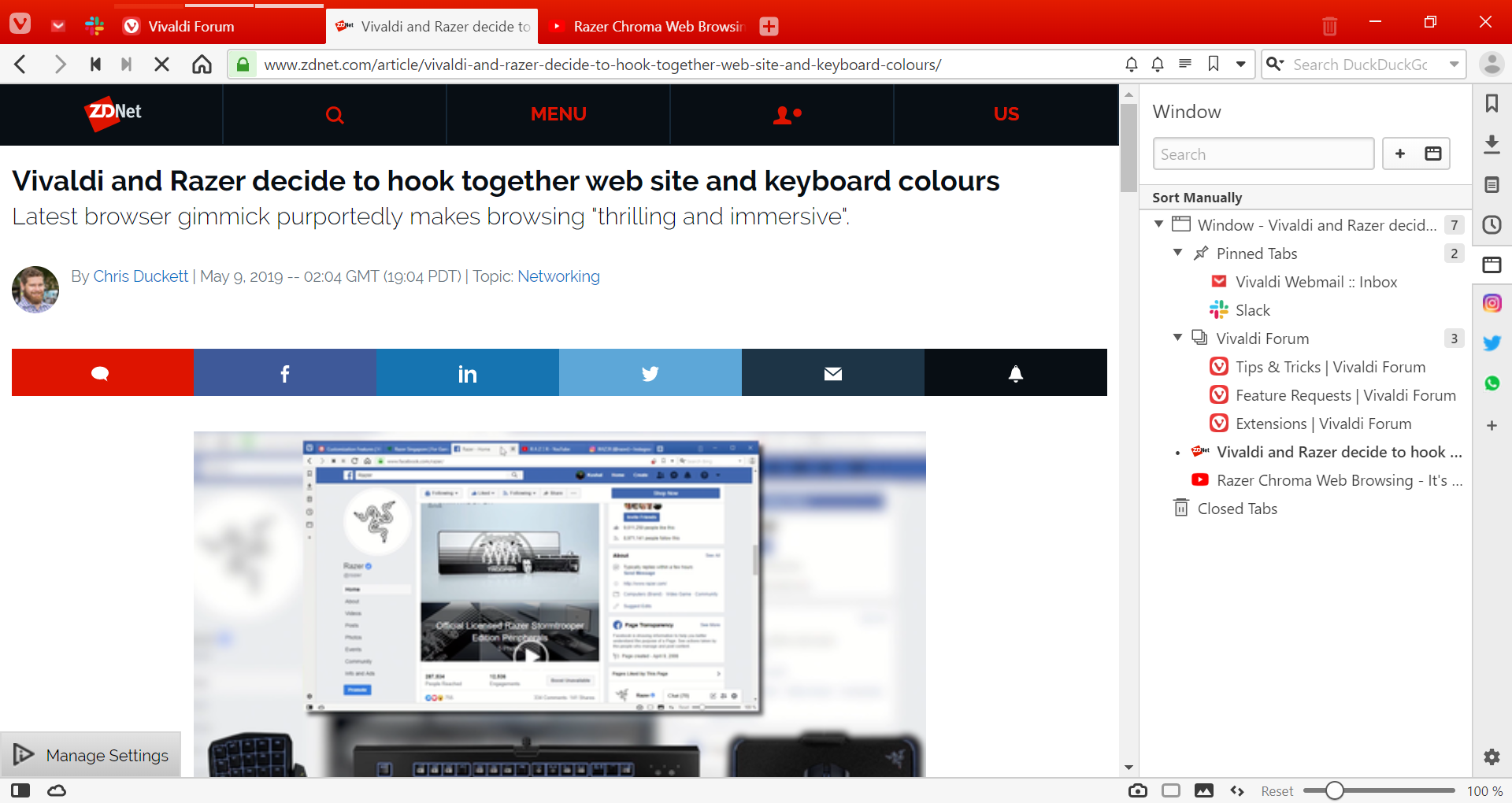This screenshot has width=1512, height=803.
Task: Open the WhatsApp web panel
Action: (1492, 383)
